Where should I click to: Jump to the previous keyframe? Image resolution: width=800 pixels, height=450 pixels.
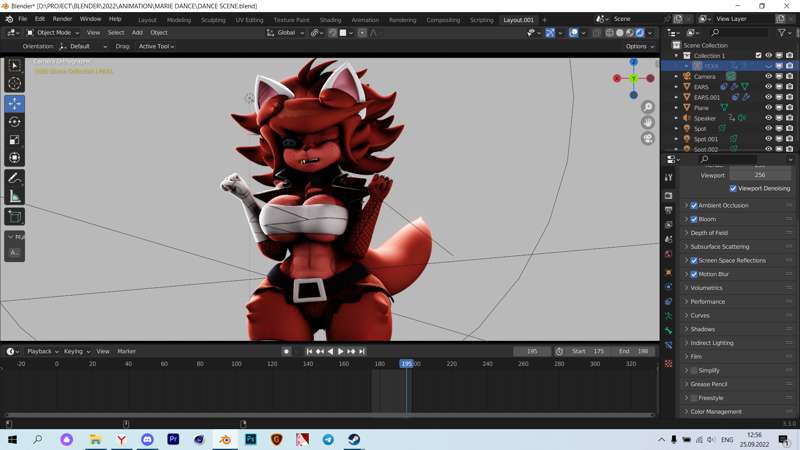319,352
